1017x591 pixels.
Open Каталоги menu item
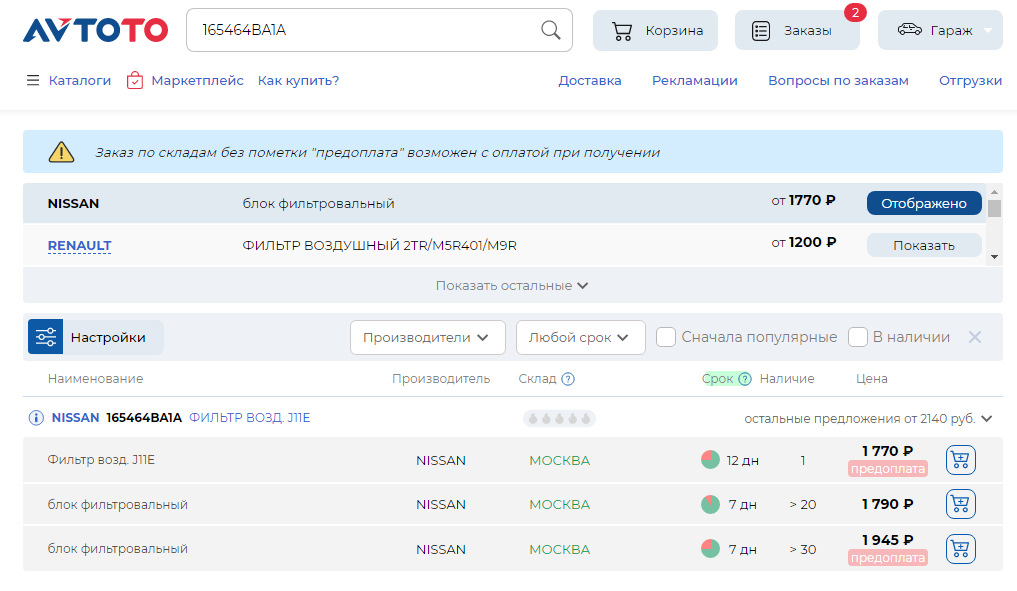[x=80, y=80]
